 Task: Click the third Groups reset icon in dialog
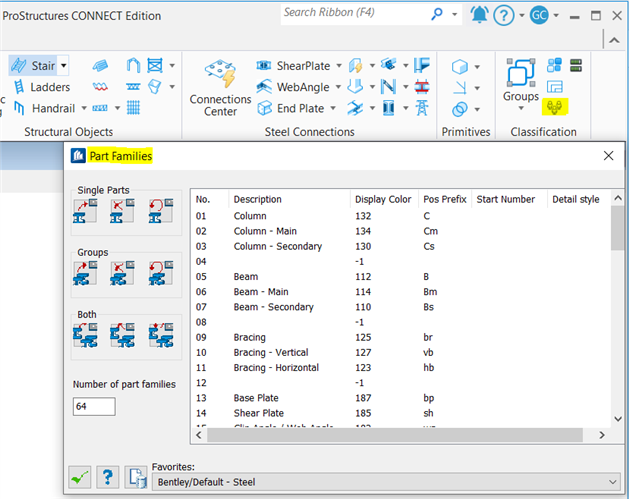tap(161, 273)
